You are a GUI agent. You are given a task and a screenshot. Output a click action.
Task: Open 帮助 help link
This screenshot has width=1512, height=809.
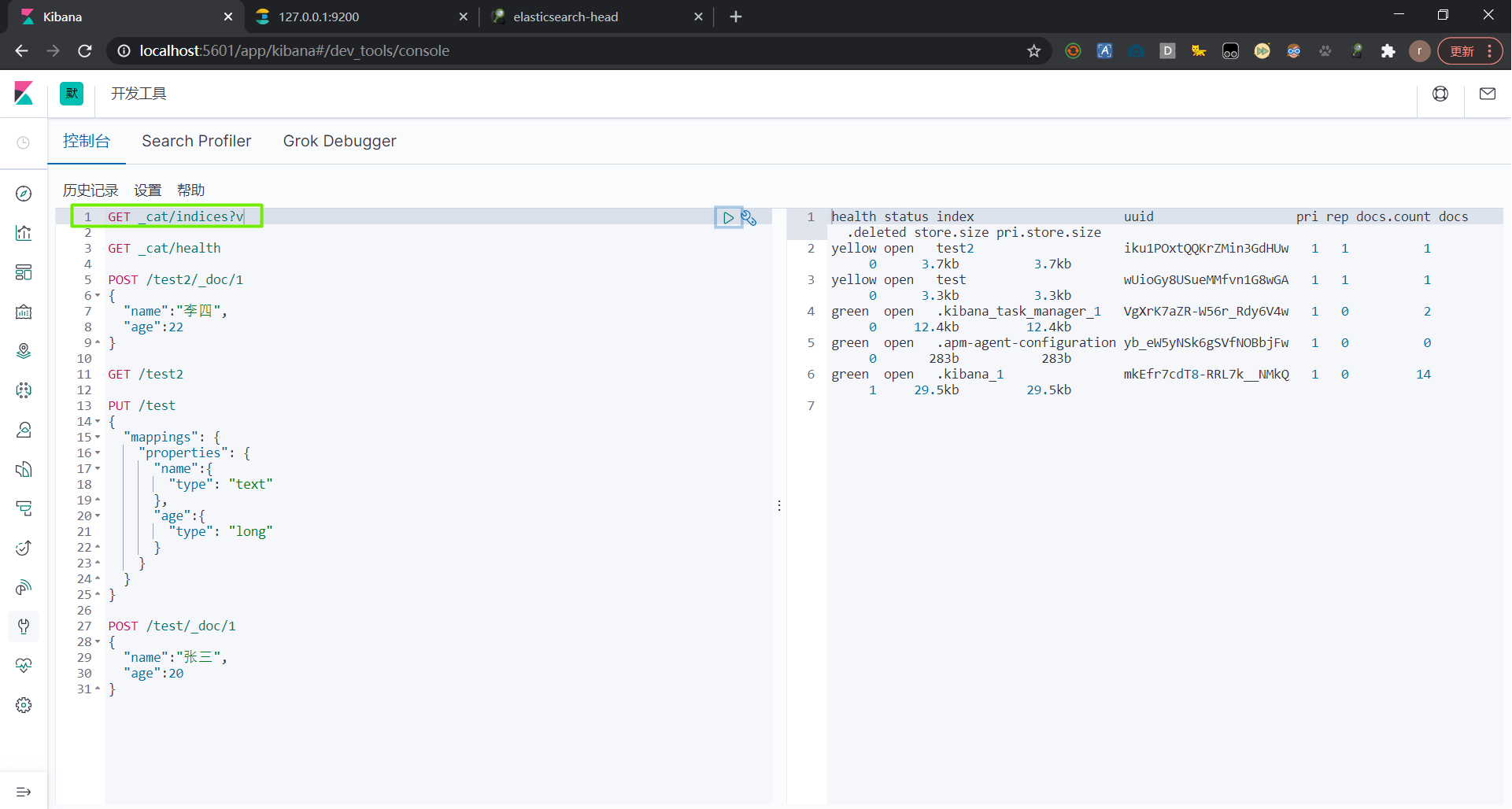tap(190, 190)
